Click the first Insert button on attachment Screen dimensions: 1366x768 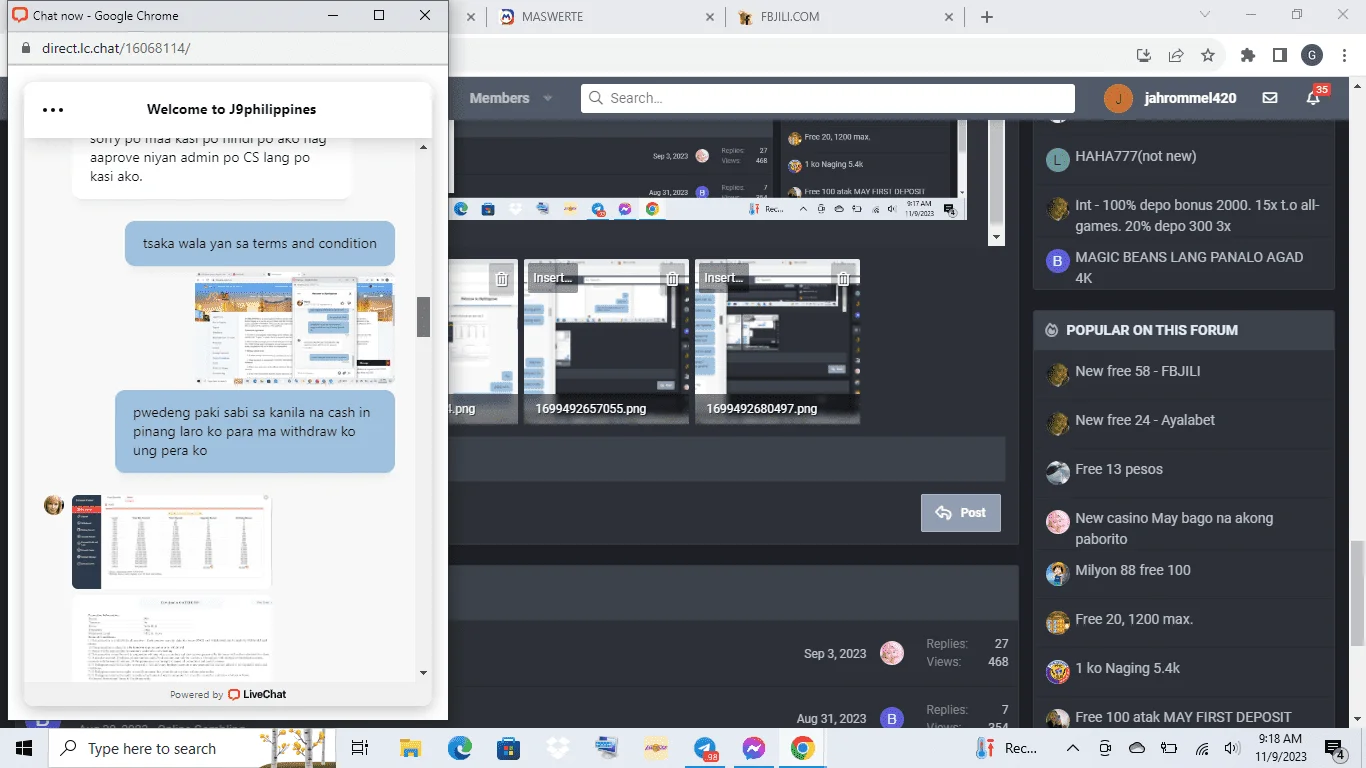tap(553, 278)
